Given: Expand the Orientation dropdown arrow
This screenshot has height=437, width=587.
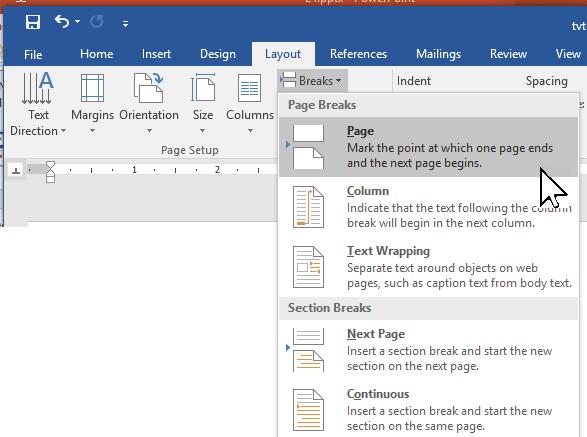Looking at the screenshot, I should click(149, 131).
